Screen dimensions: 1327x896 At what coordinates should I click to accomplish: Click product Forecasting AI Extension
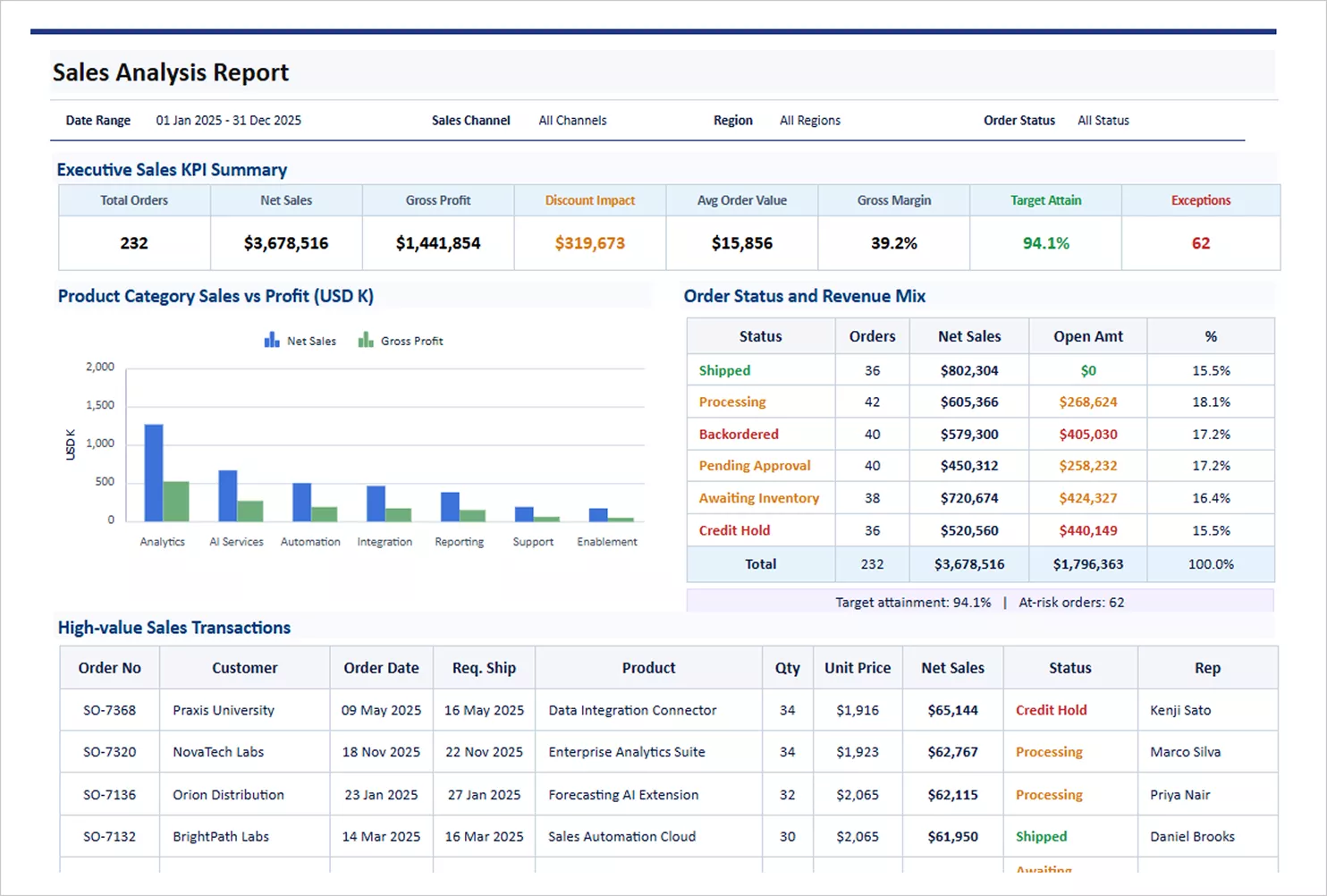tap(623, 795)
